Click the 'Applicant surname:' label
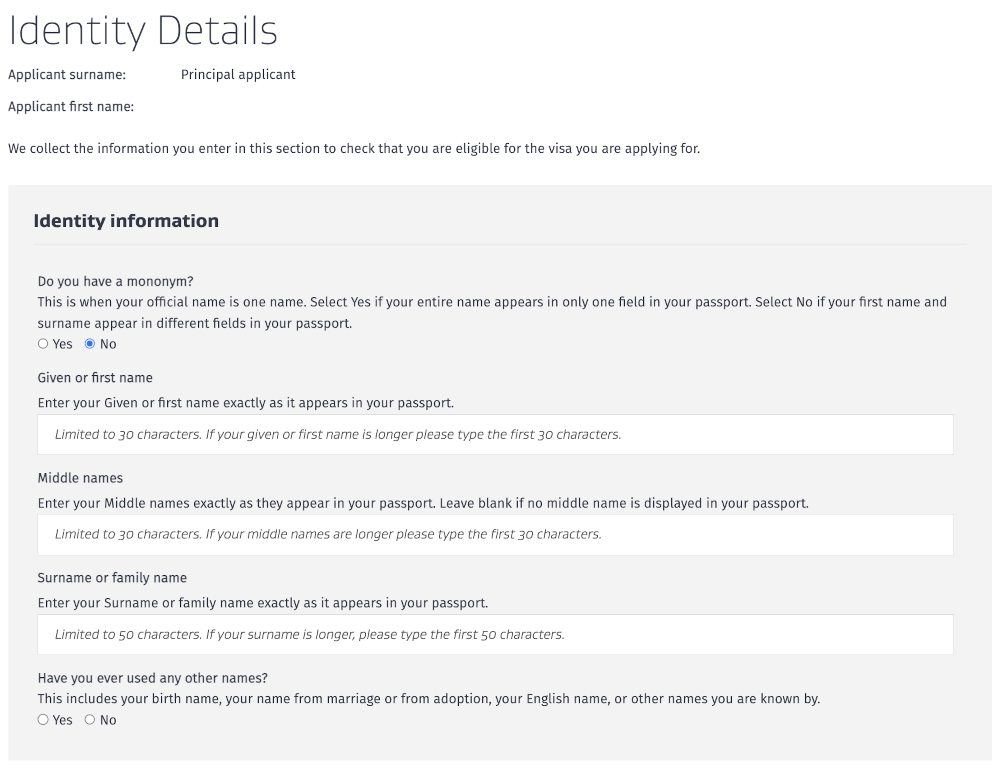 [x=67, y=75]
